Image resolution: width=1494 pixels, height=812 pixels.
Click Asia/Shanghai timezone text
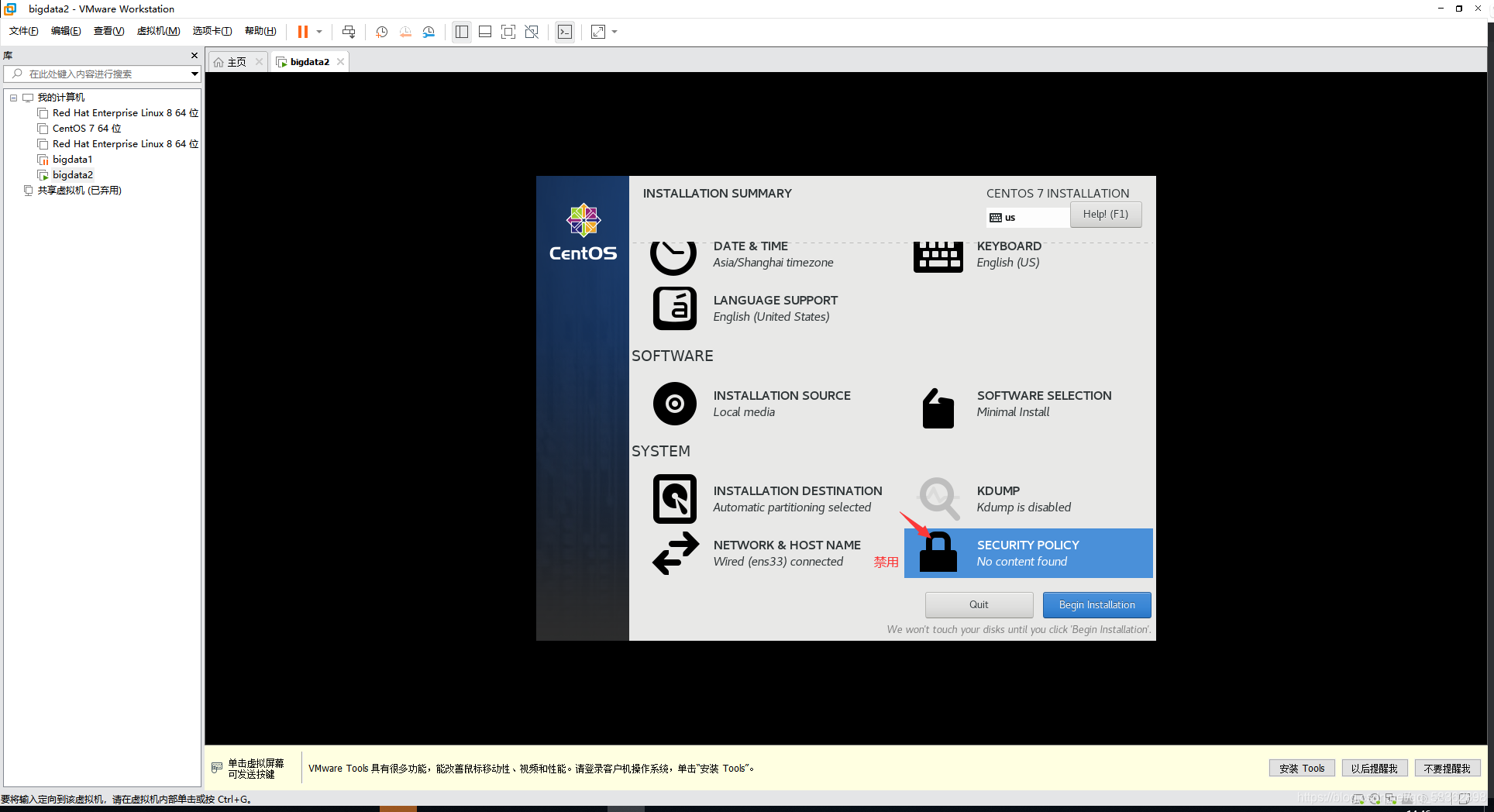coord(773,263)
